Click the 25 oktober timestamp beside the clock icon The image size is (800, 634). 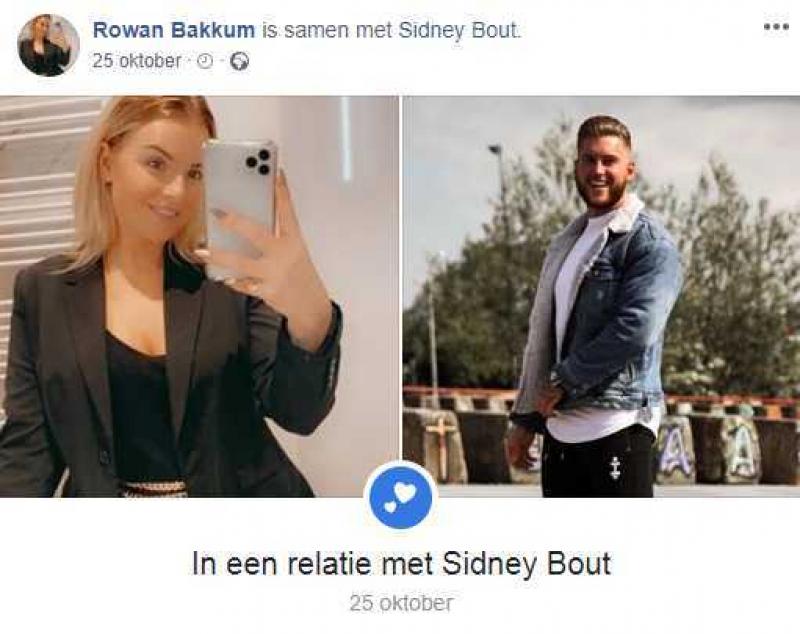[x=137, y=61]
